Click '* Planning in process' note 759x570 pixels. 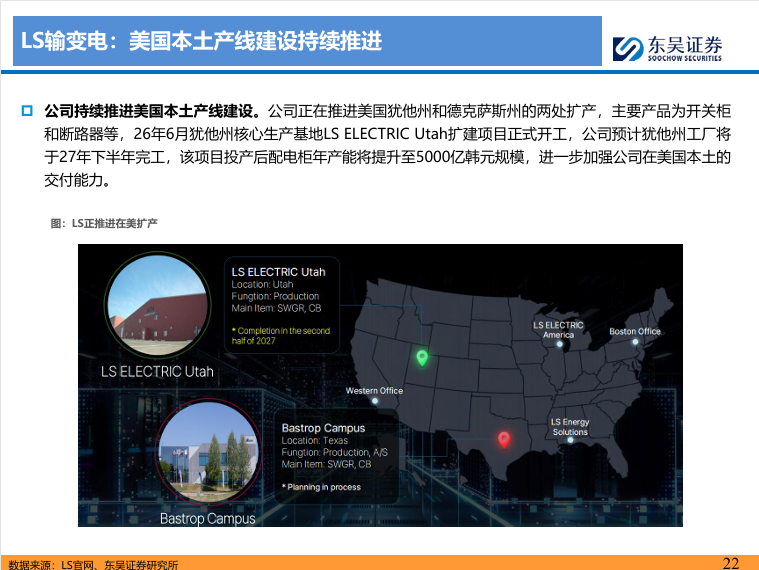pyautogui.click(x=321, y=487)
